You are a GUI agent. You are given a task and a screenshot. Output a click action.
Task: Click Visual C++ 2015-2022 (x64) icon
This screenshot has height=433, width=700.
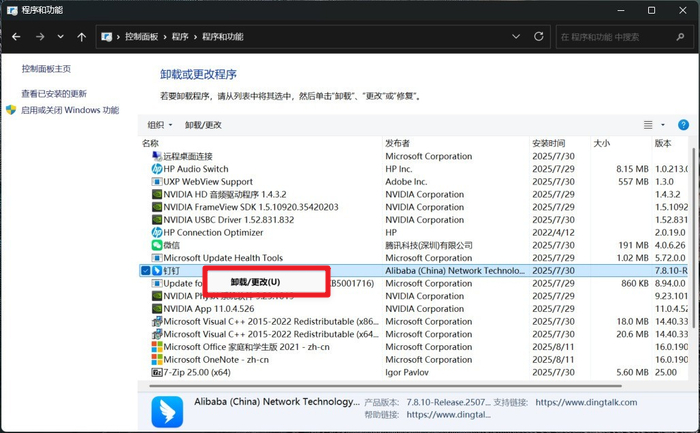pos(157,334)
